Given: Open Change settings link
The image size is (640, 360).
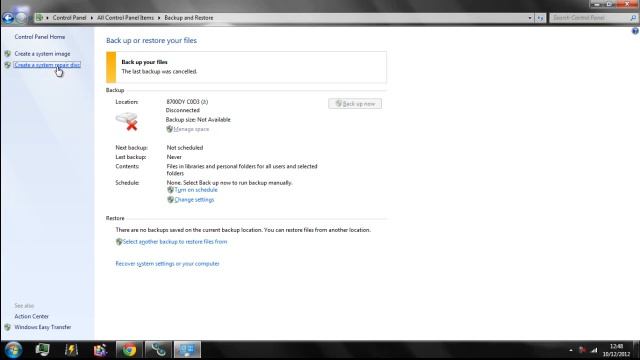Looking at the screenshot, I should tap(194, 200).
